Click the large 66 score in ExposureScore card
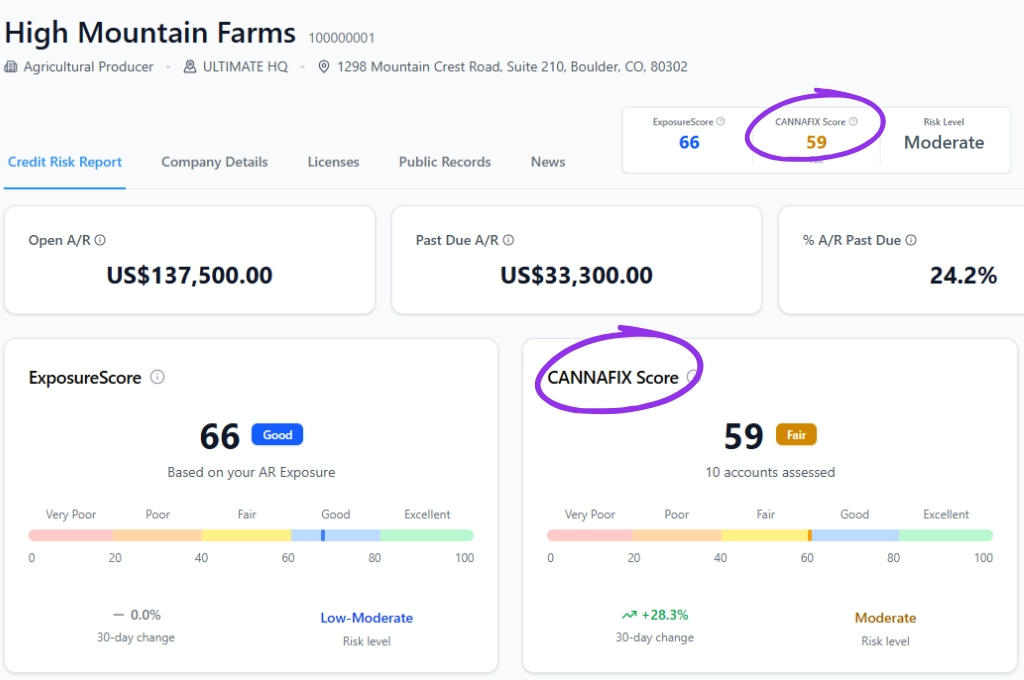Screen dimensions: 1024x680 point(220,436)
